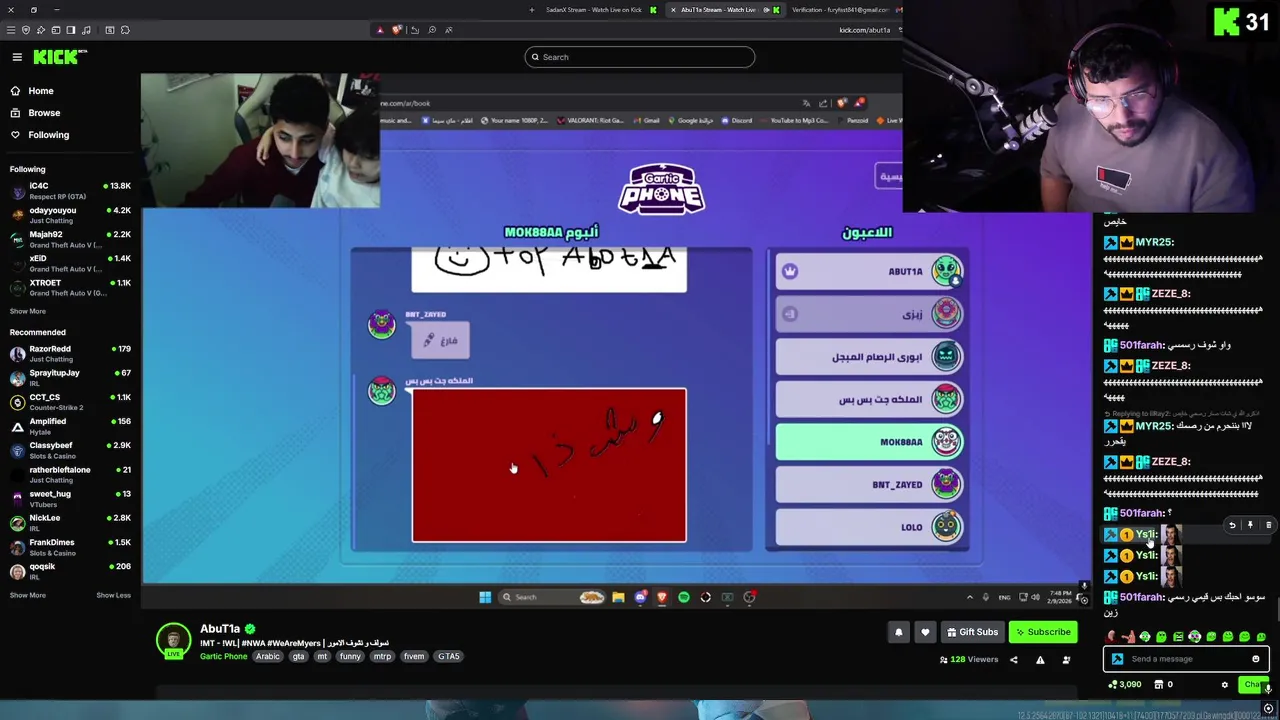The width and height of the screenshot is (1280, 720).
Task: Select the Arabic tag
Action: [x=268, y=656]
